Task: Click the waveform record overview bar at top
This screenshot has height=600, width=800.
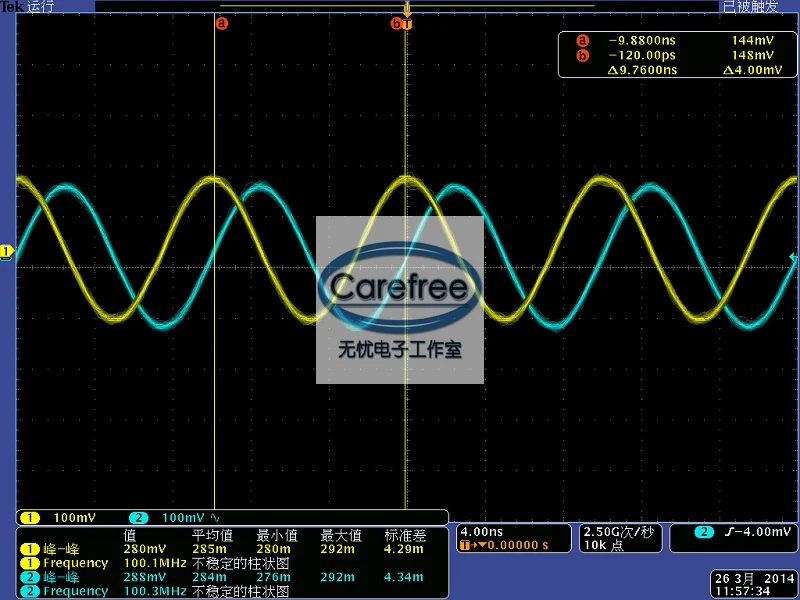Action: coord(407,6)
